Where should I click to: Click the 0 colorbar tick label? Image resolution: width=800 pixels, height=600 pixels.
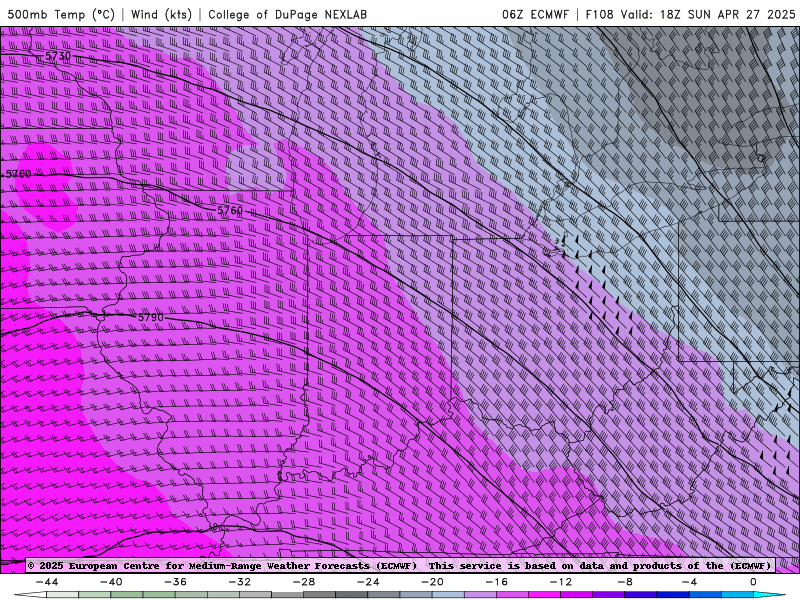pos(753,582)
